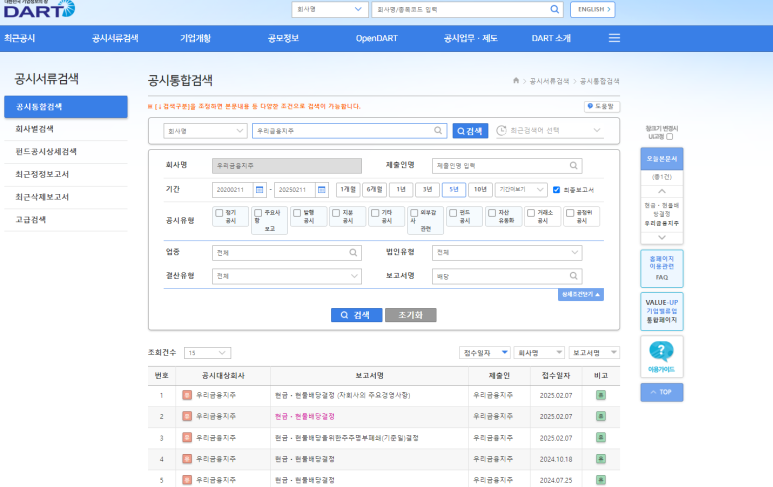Collapse the 상세조건닫기 detail conditions

click(x=581, y=294)
